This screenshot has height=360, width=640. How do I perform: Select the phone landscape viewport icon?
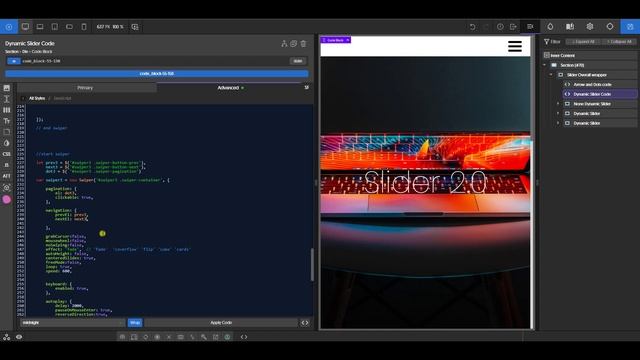69,27
